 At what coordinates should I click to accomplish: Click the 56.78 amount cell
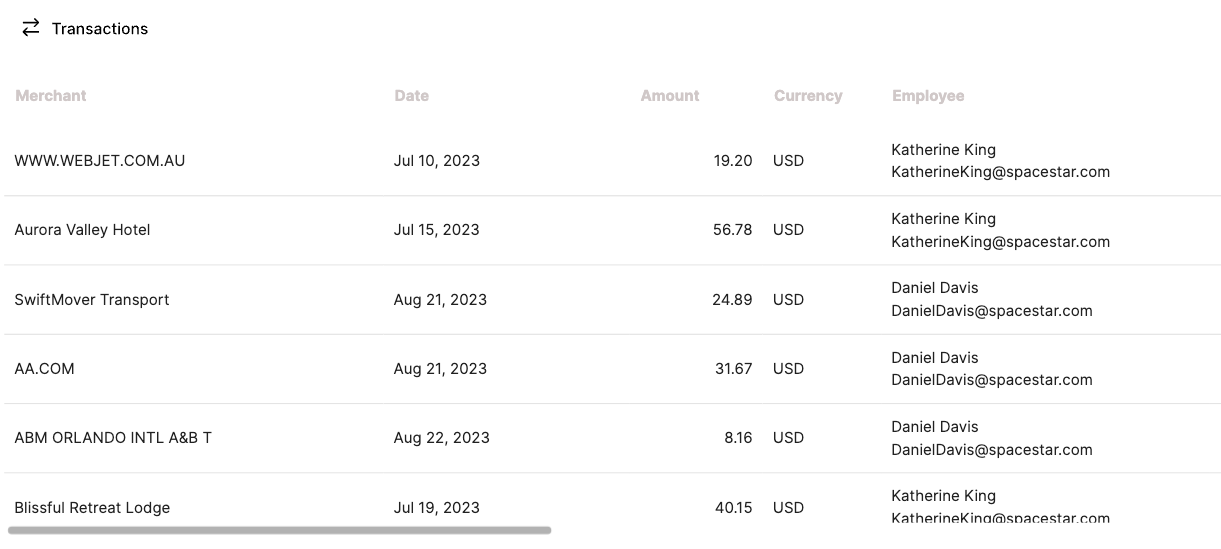coord(732,230)
